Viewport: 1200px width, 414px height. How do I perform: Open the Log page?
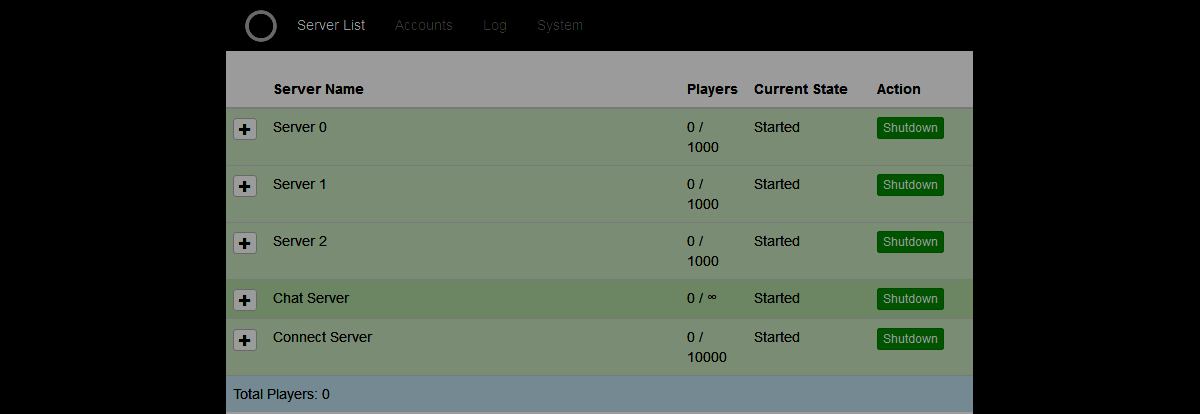(495, 25)
